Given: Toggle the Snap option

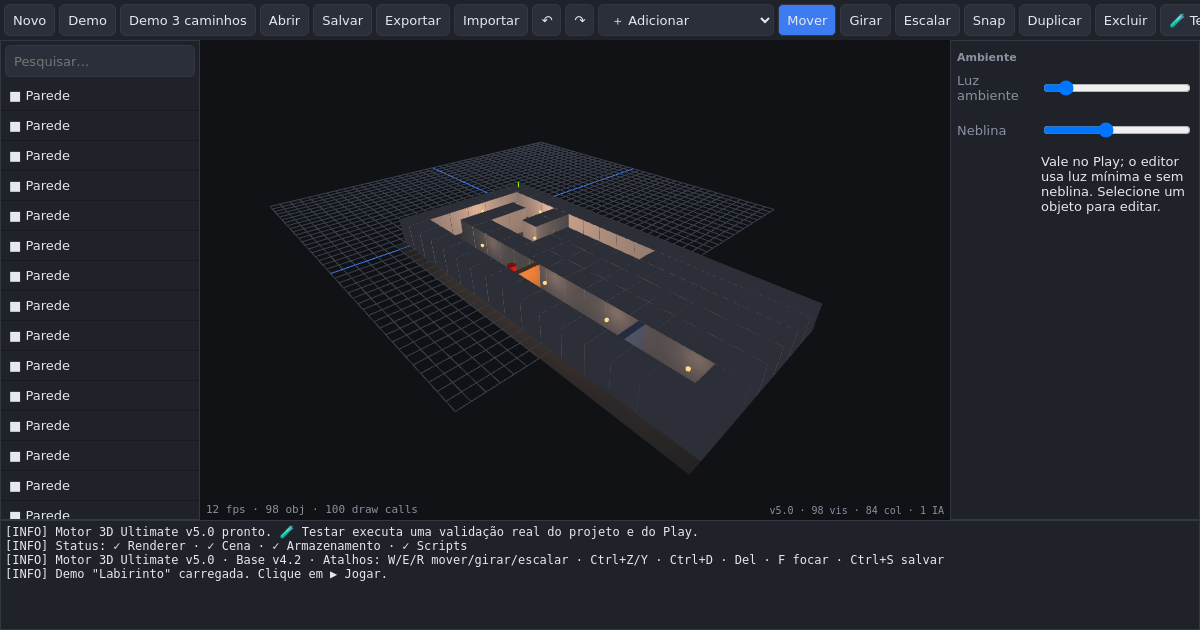Looking at the screenshot, I should click(989, 20).
